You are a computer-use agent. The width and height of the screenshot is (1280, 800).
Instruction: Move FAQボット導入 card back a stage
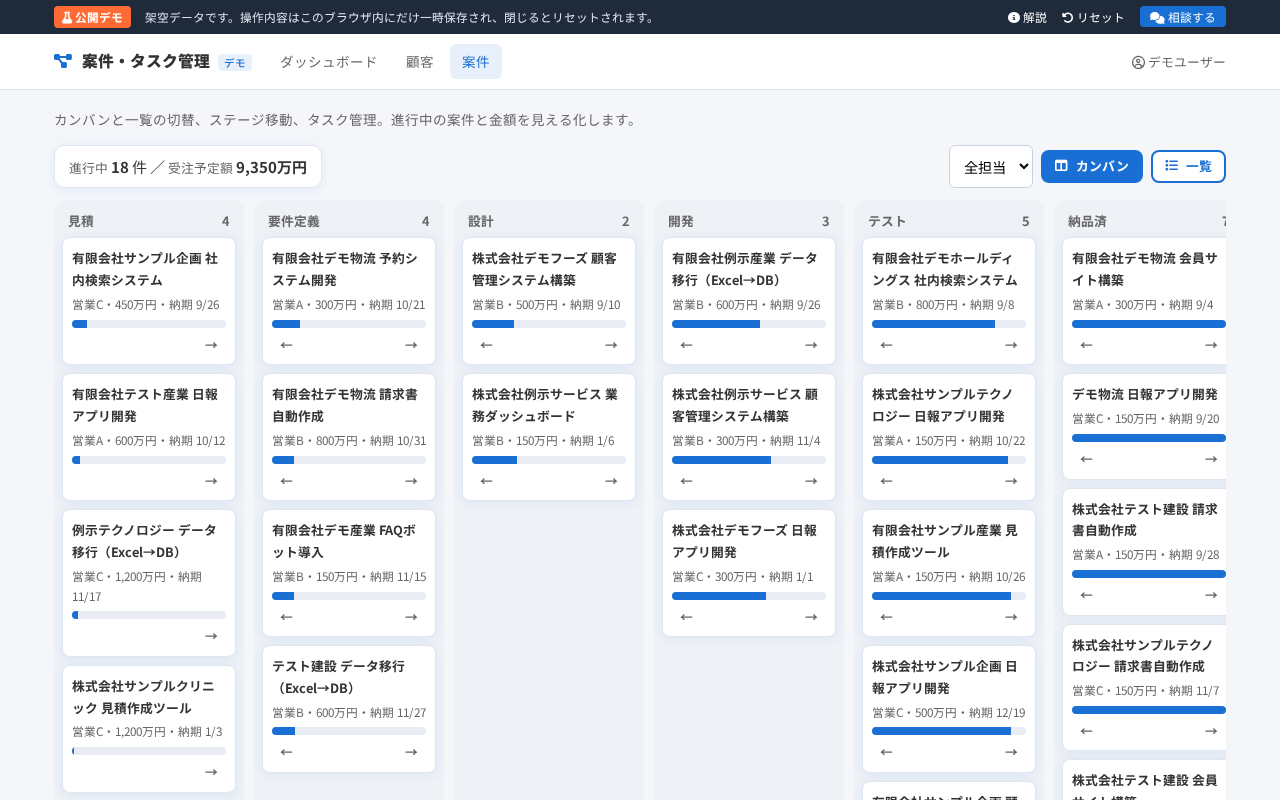pyautogui.click(x=287, y=617)
